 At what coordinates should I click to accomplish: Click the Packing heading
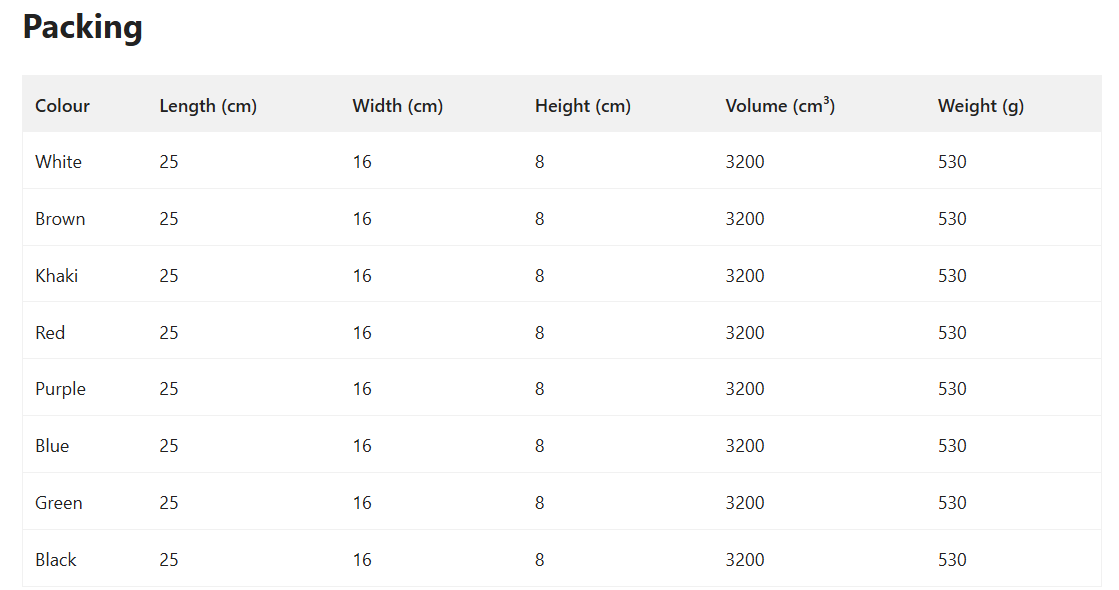[83, 27]
